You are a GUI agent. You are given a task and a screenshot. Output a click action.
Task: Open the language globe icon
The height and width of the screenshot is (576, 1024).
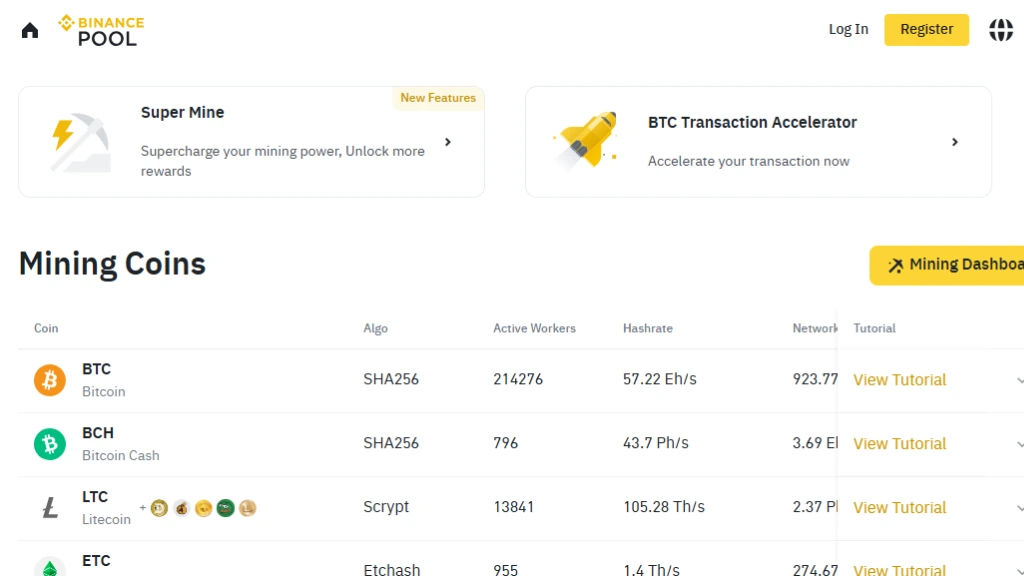(x=1000, y=29)
